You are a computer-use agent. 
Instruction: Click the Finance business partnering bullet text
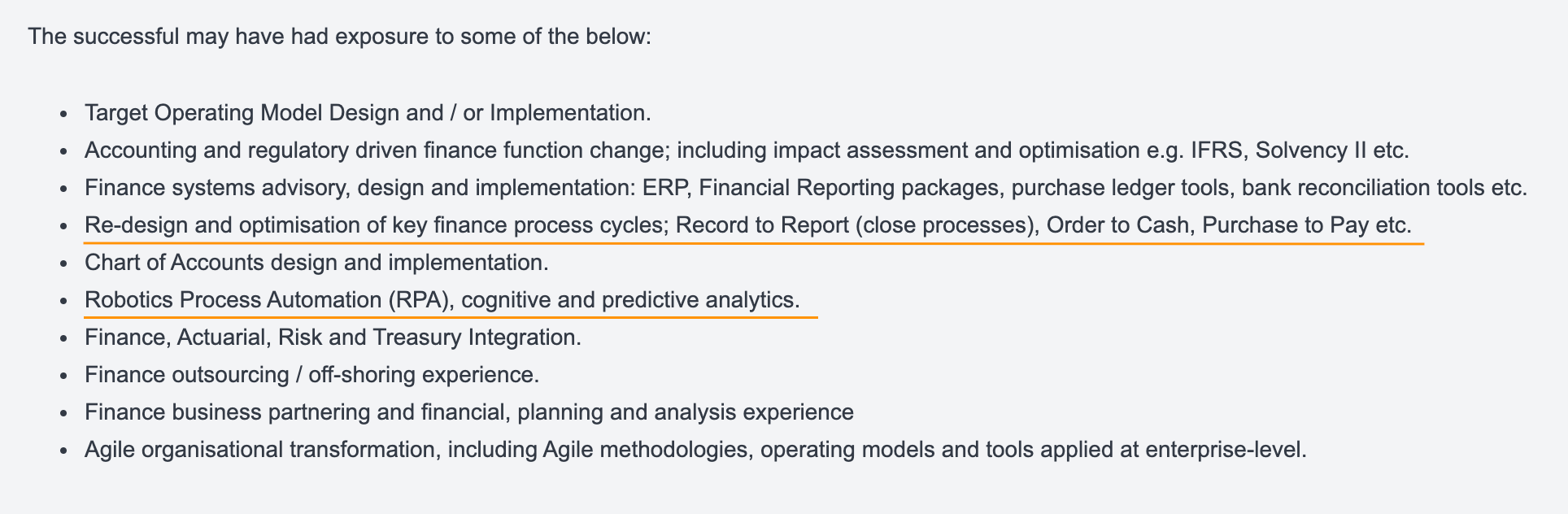[x=469, y=412]
